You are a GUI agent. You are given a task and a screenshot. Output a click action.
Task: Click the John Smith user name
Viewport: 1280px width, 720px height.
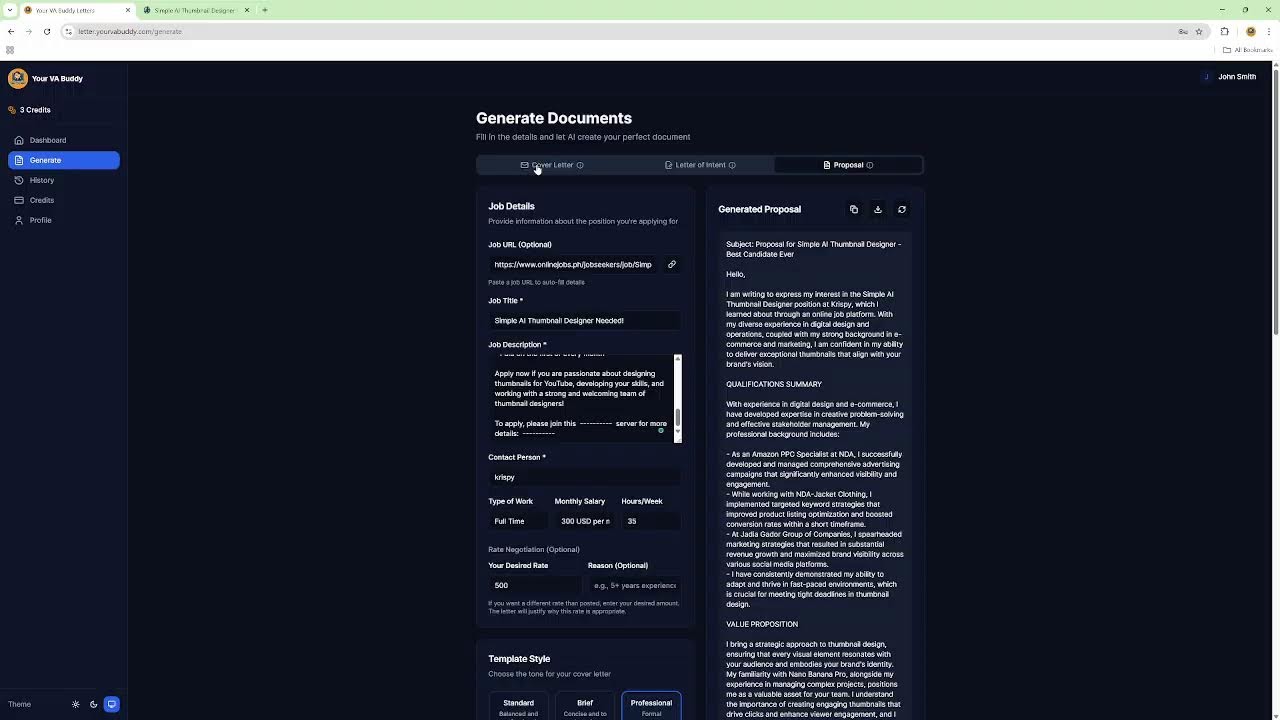coord(1237,77)
